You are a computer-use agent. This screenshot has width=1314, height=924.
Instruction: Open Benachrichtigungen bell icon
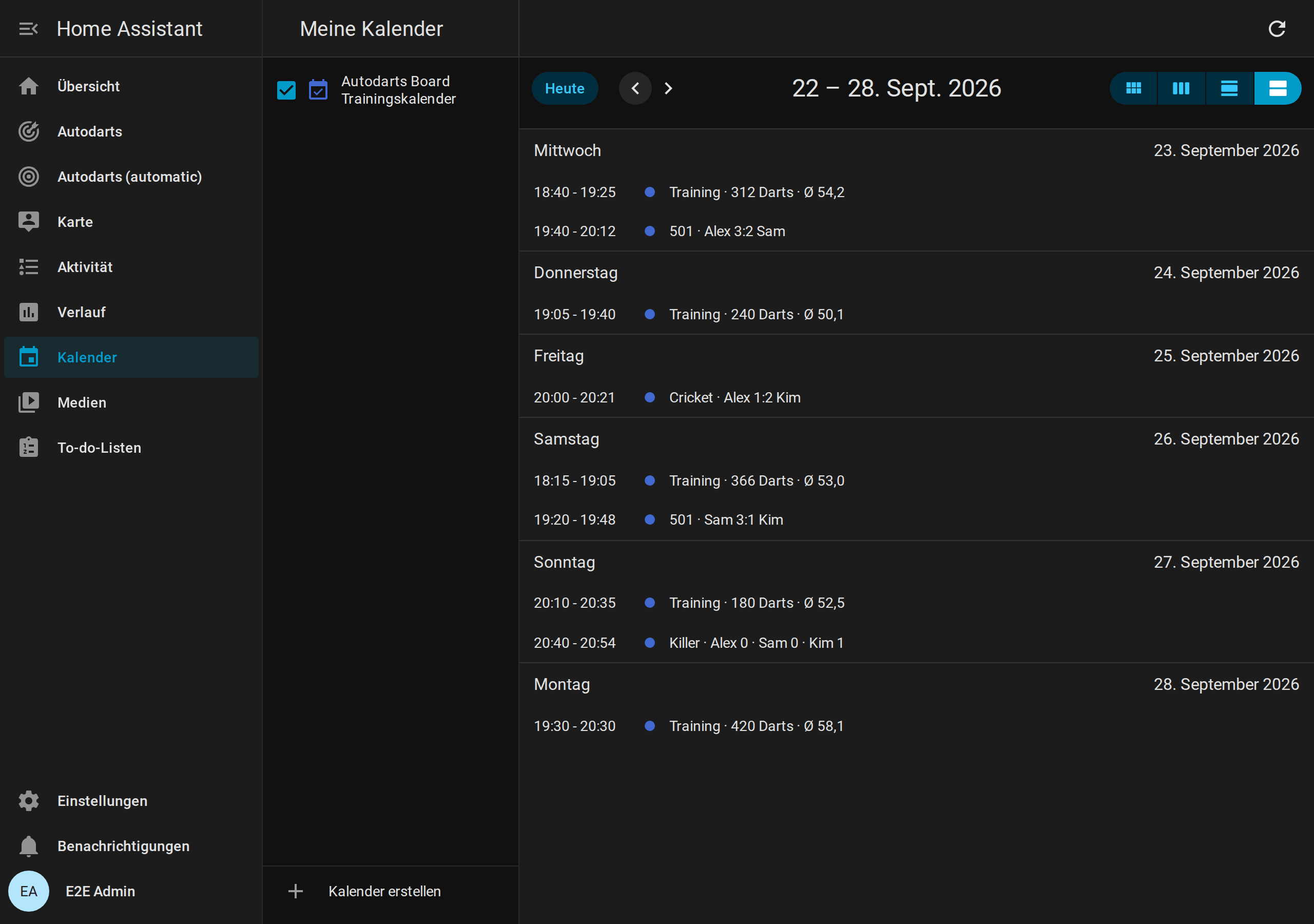coord(29,846)
